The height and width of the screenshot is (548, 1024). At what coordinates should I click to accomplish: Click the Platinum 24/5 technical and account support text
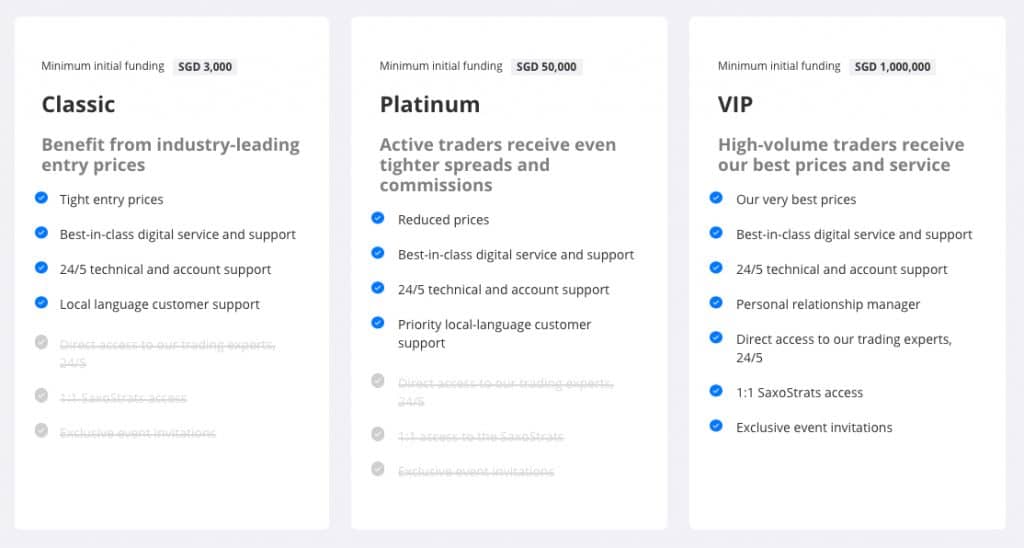504,290
